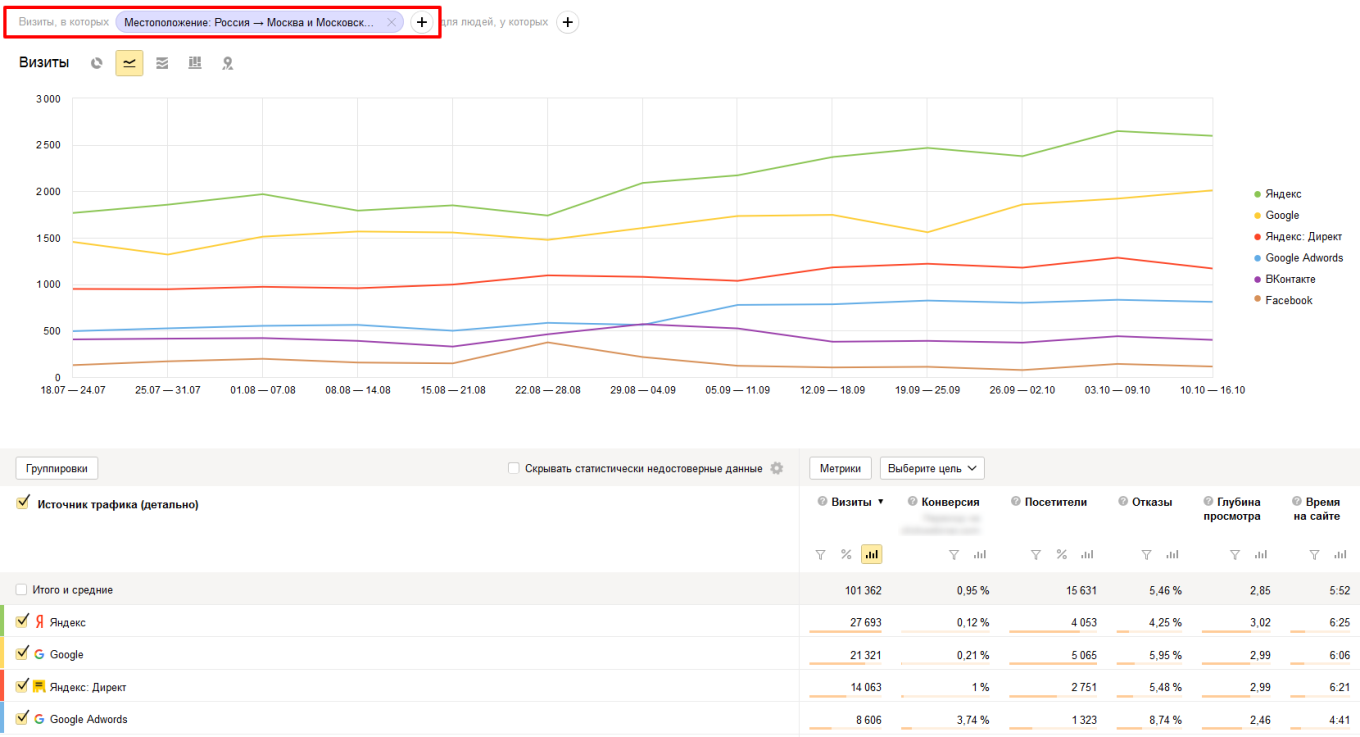
Task: Edit the Местоположение: Россия segment chip
Action: (x=249, y=22)
